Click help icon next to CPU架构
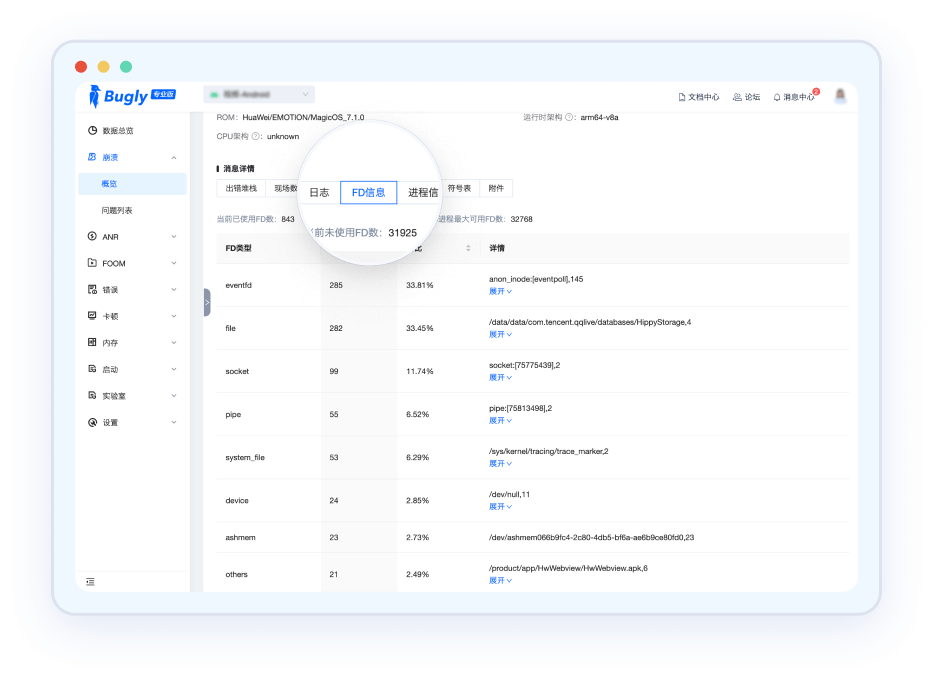This screenshot has width=934, height=679. 256,136
